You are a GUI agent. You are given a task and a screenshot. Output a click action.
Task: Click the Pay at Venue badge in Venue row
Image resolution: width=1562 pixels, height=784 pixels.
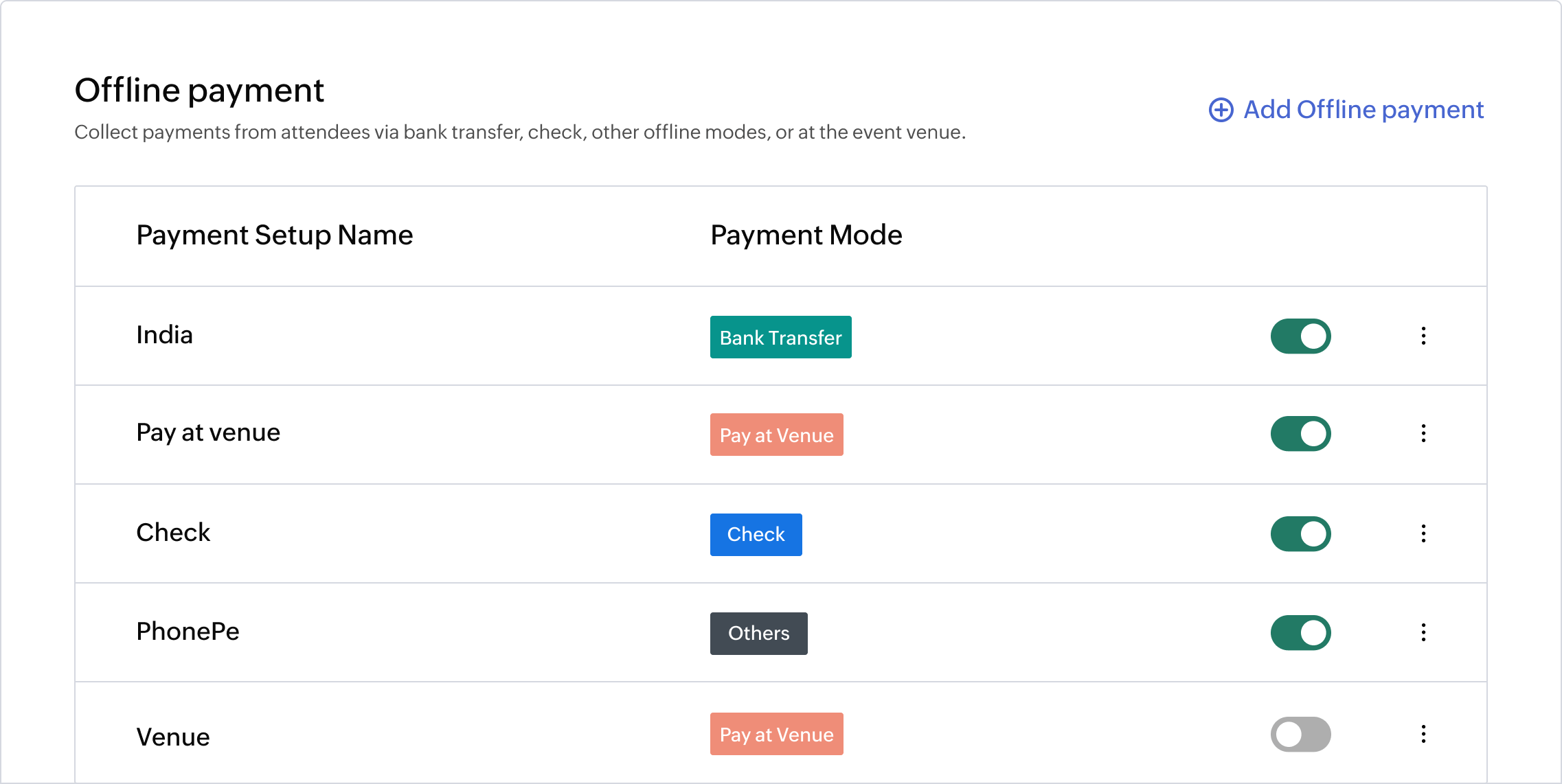point(776,734)
